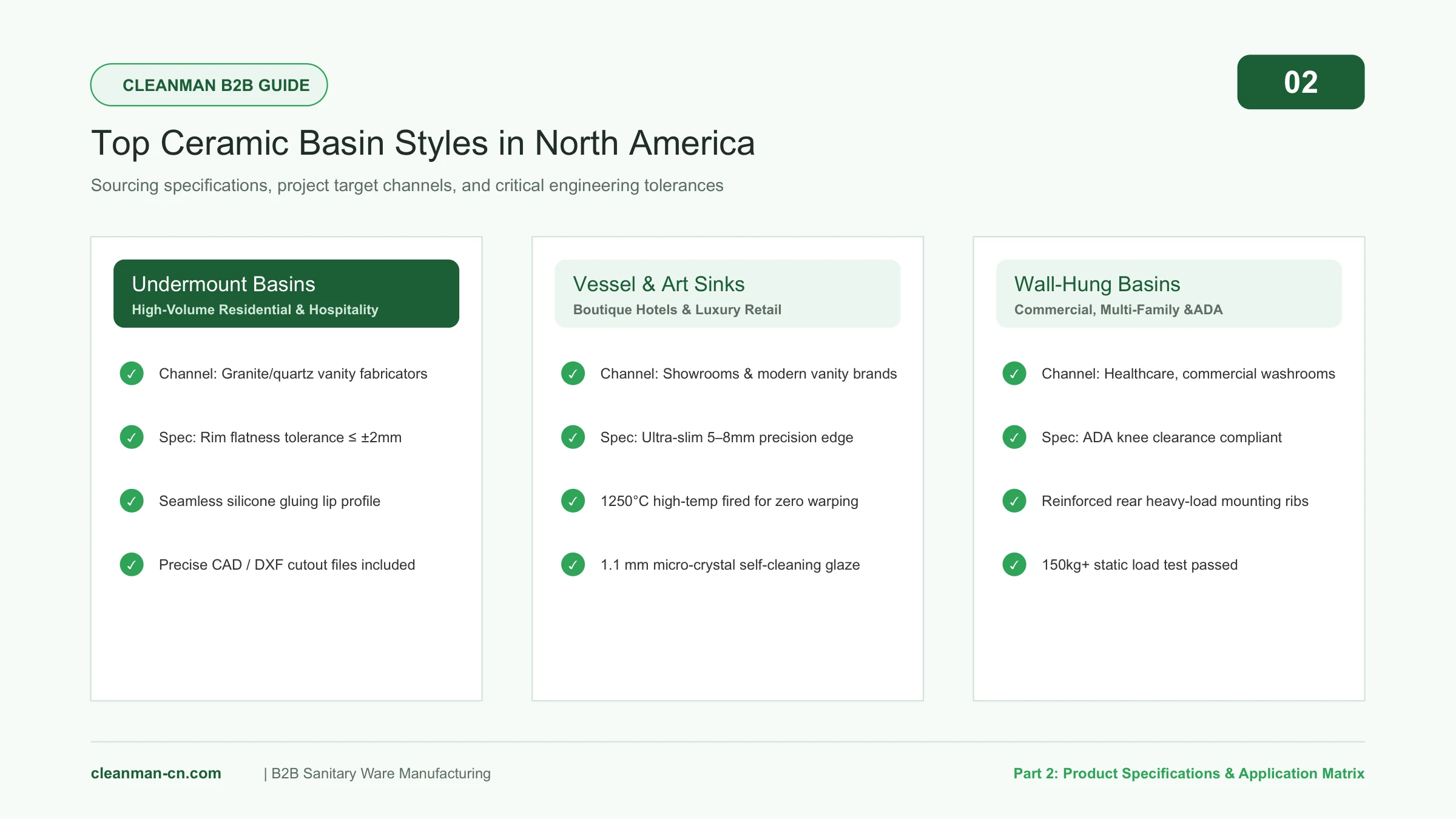Click the check icon beside ADA knee clearance compliant
The image size is (1456, 819).
point(1014,437)
